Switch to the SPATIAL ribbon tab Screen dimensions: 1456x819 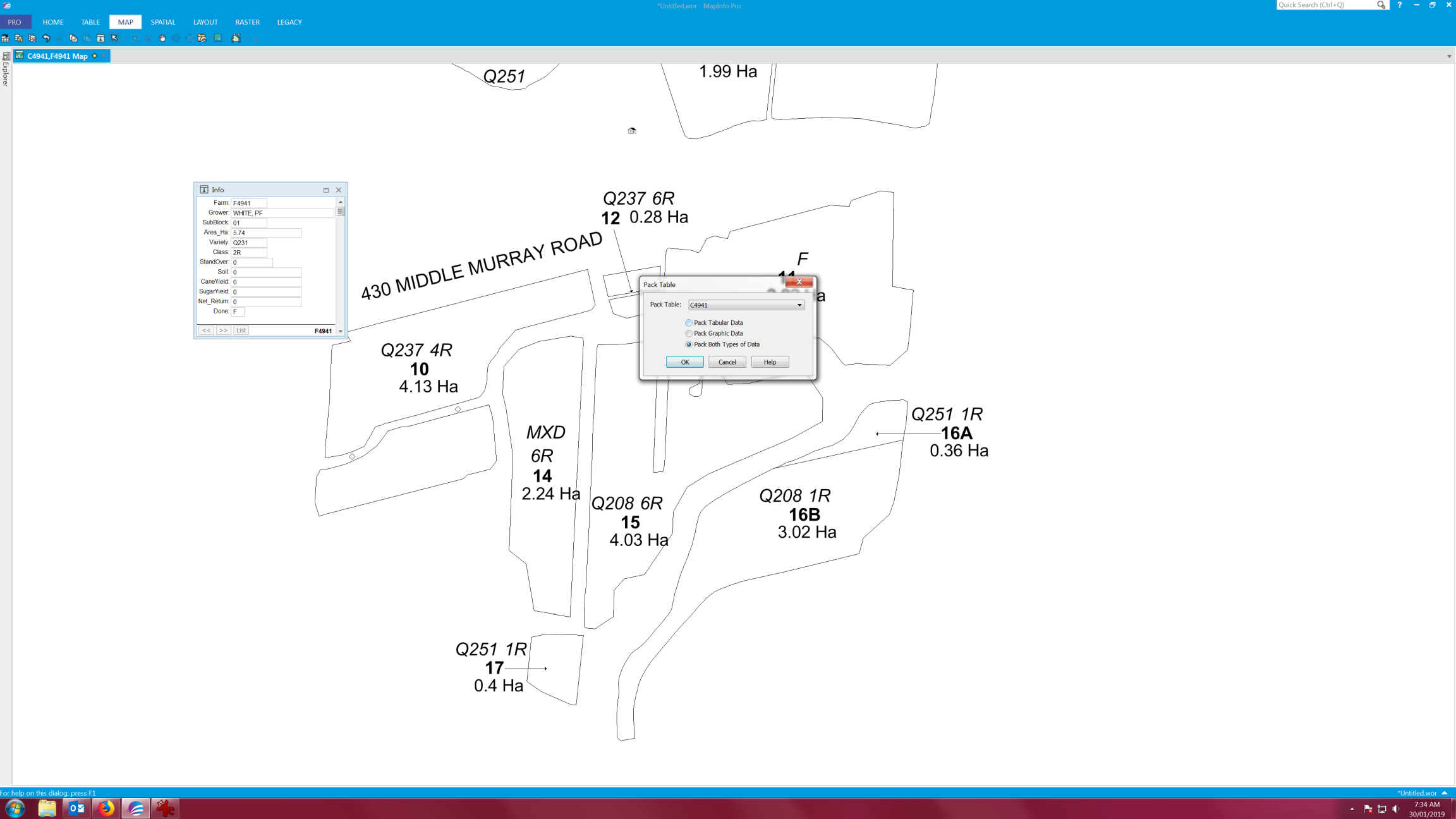pyautogui.click(x=162, y=22)
